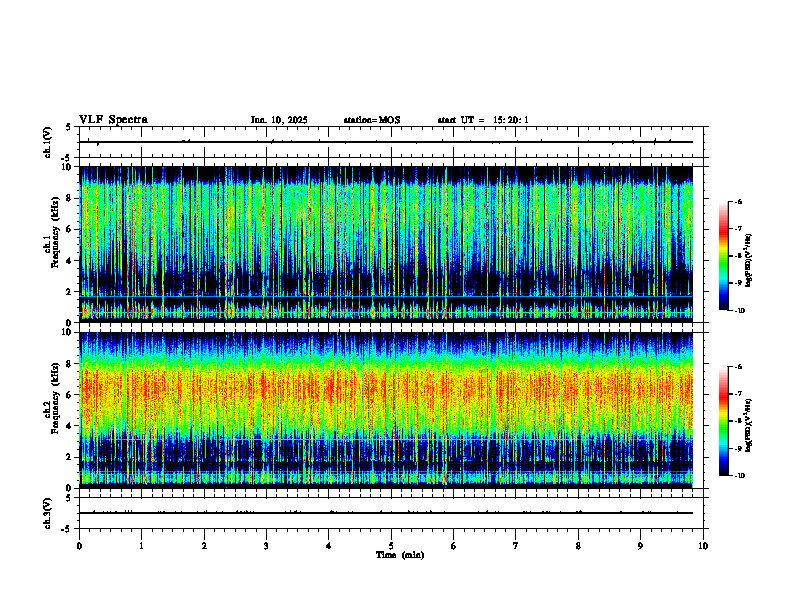Click time axis tick label "9"
792x612 pixels.
coord(640,546)
